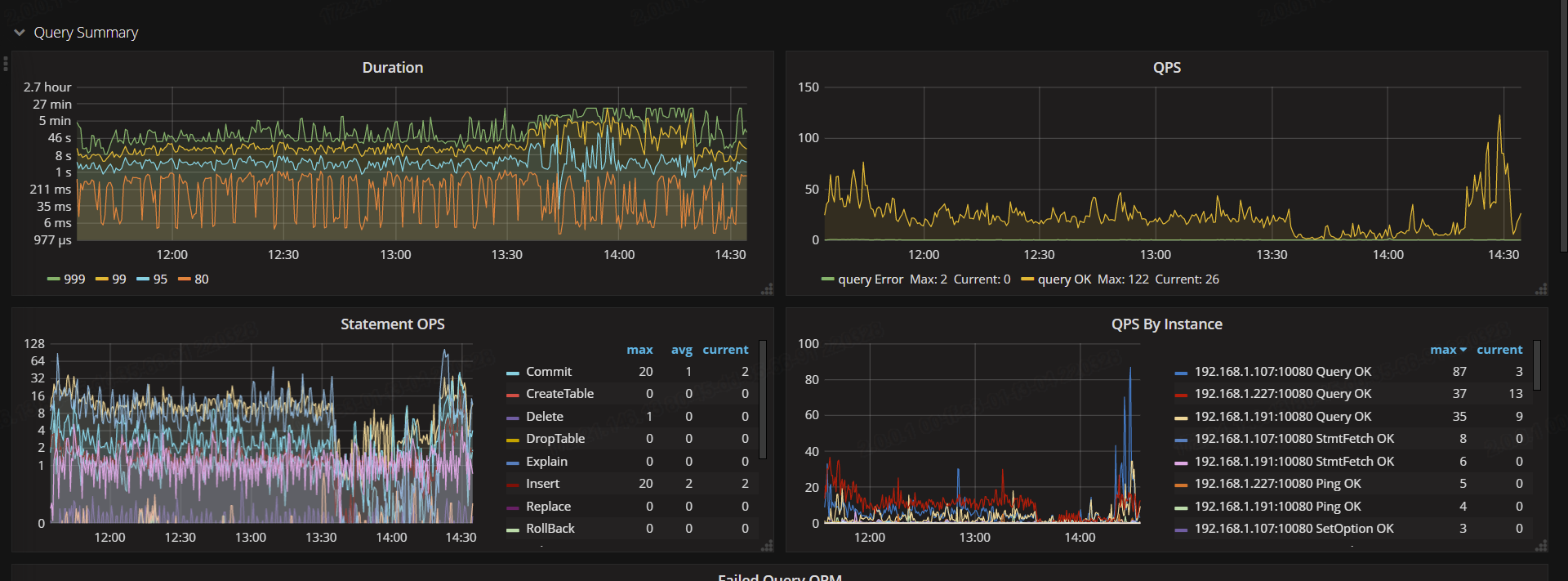
Task: Open the Duration panel title menu
Action: point(392,68)
